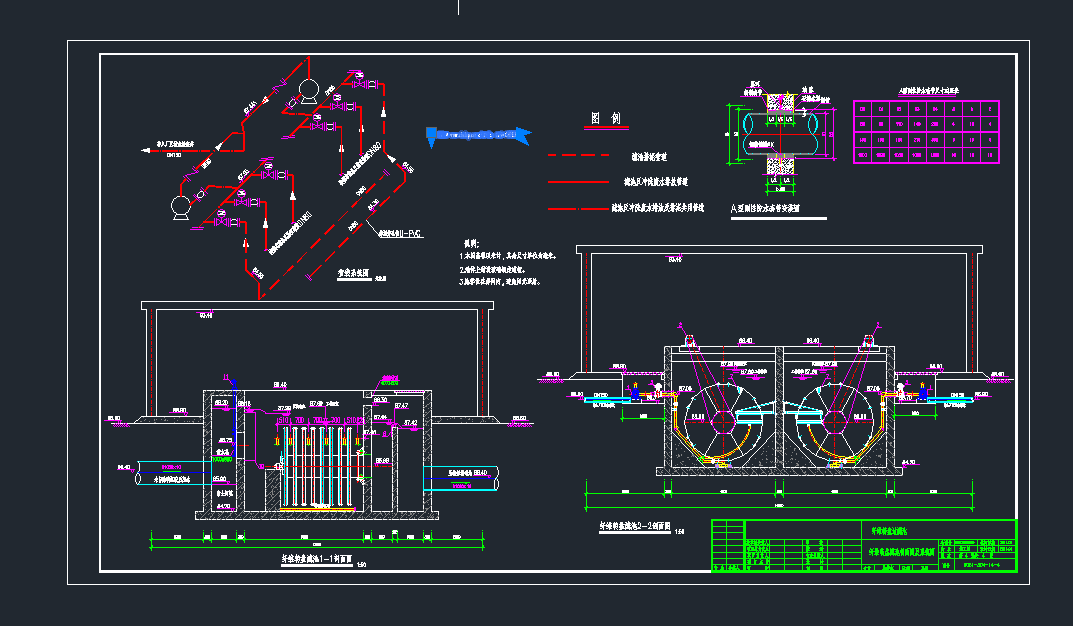Select the A-type waterproof sleeve detail drawing
This screenshot has width=1073, height=626.
[780, 137]
